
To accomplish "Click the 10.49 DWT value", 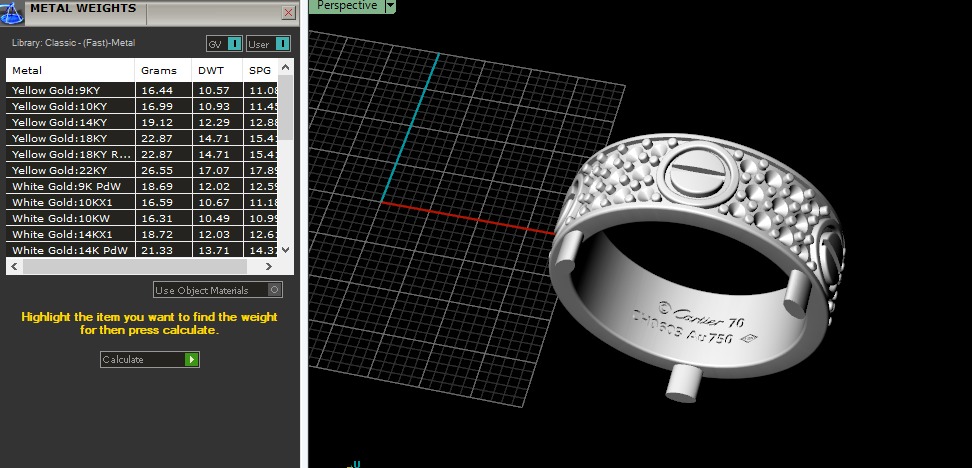I will pos(214,218).
